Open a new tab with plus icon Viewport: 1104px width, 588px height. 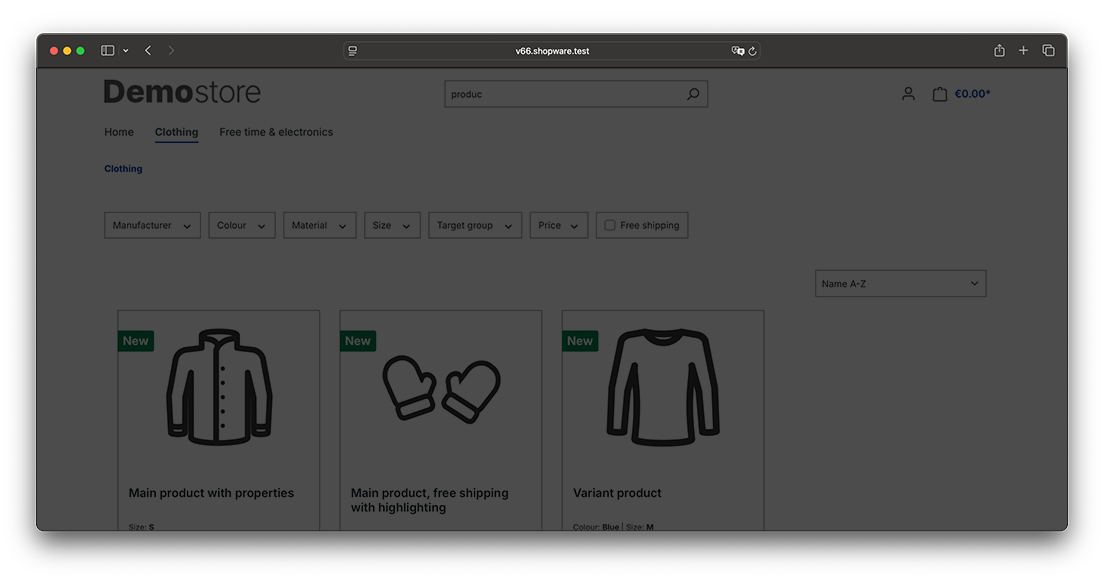pos(1023,51)
